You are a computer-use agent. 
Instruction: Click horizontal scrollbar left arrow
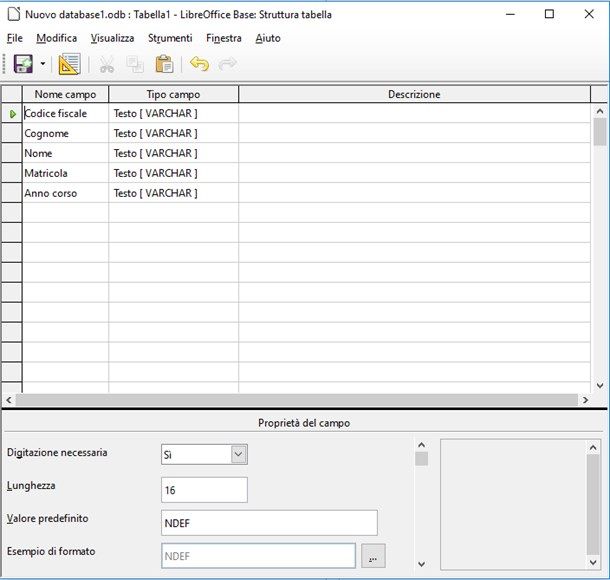(x=9, y=400)
